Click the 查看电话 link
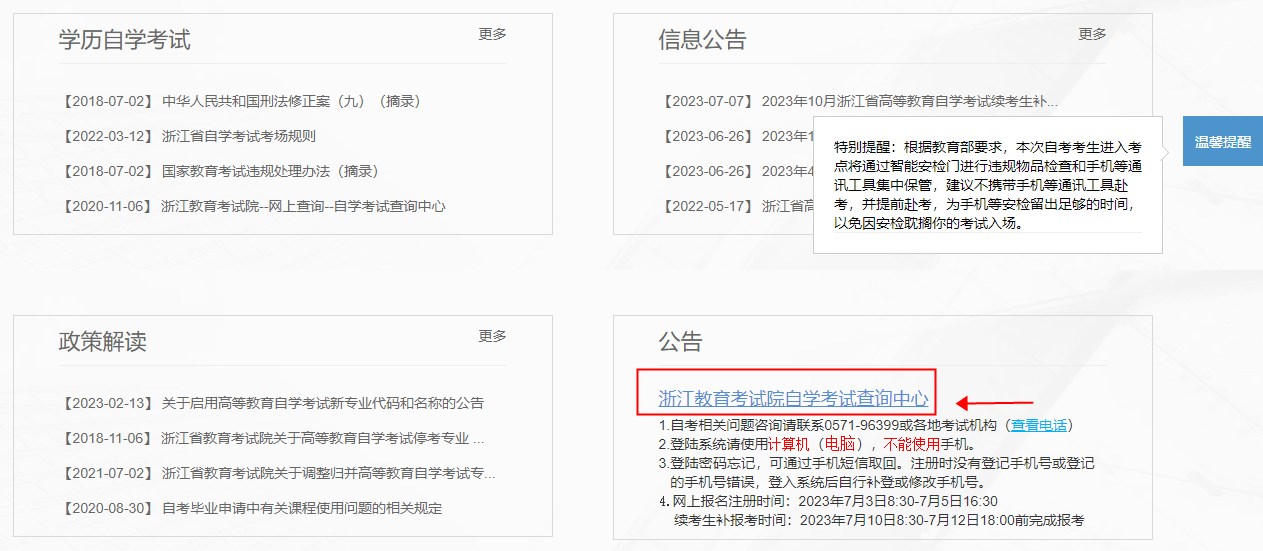The width and height of the screenshot is (1263, 551). (x=1040, y=426)
